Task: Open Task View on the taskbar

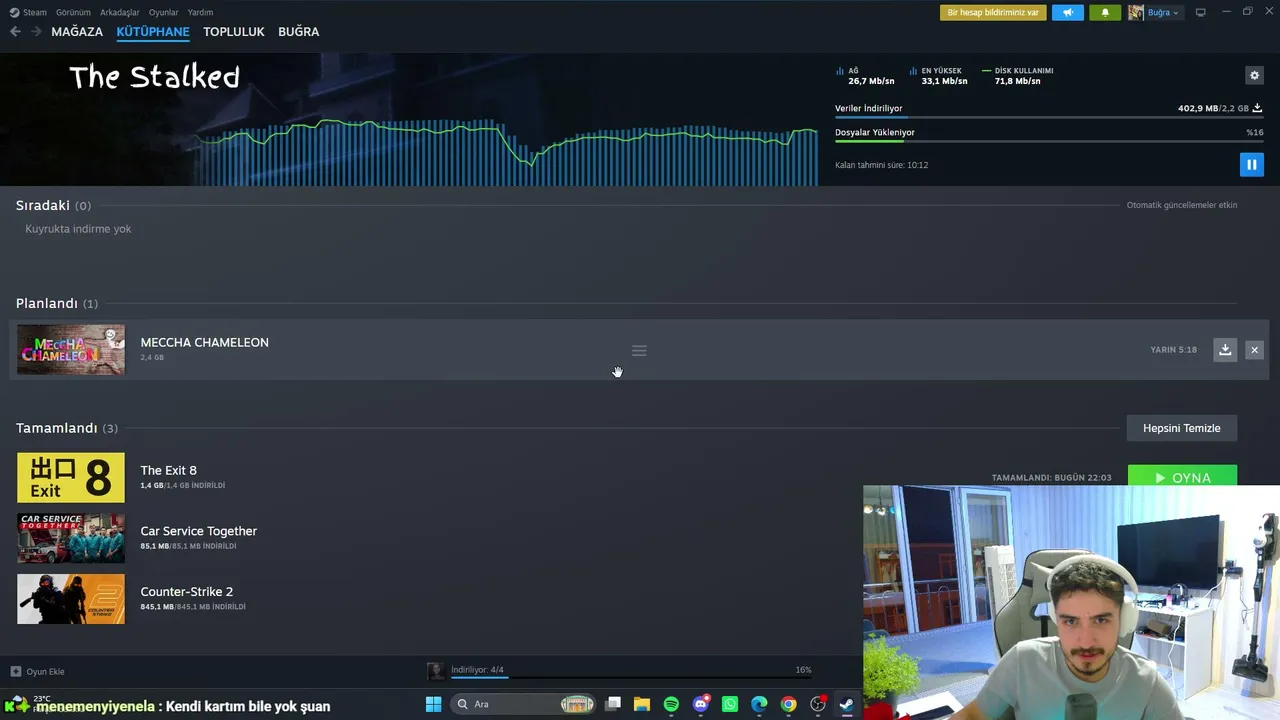Action: pyautogui.click(x=613, y=704)
